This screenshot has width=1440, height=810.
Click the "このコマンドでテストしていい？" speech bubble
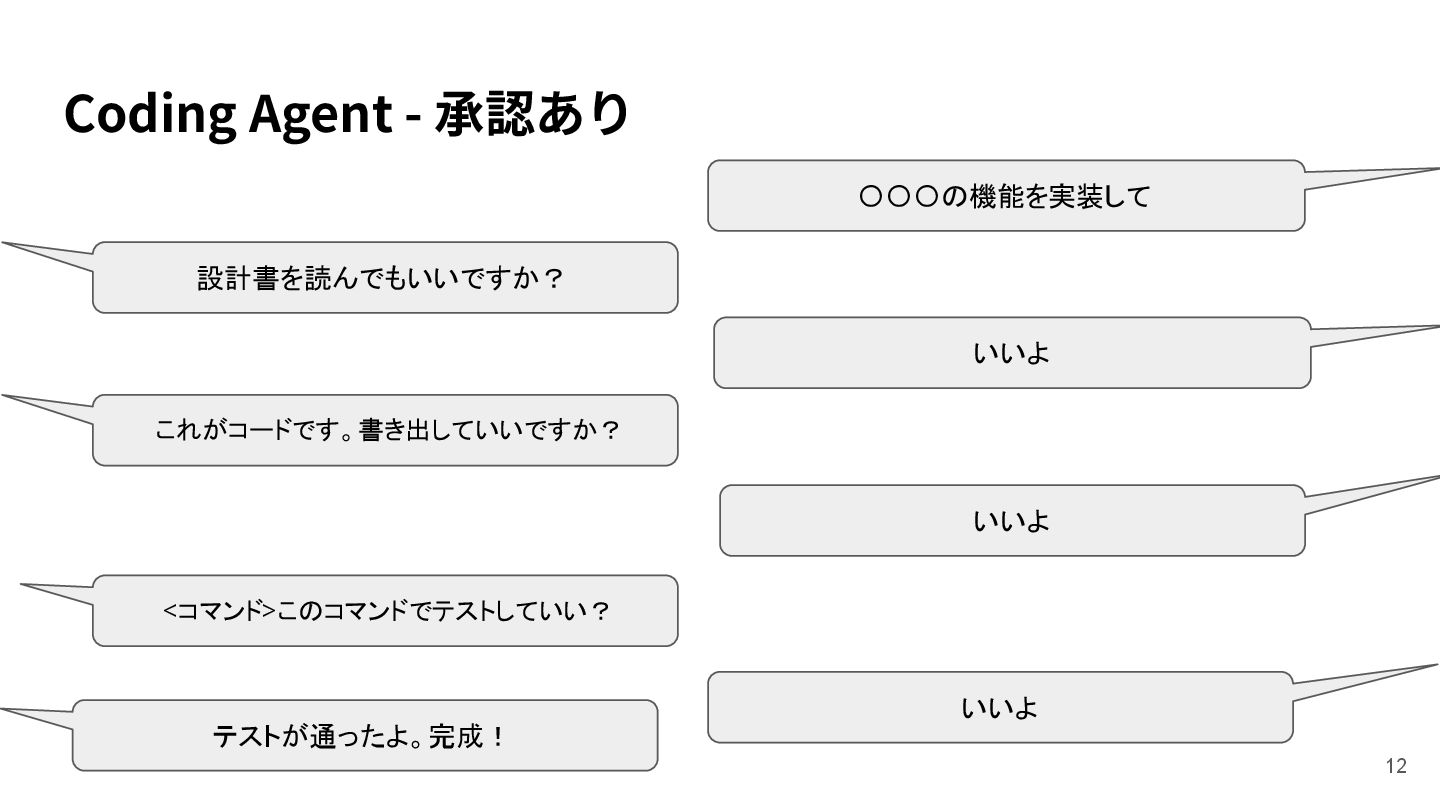pos(385,610)
